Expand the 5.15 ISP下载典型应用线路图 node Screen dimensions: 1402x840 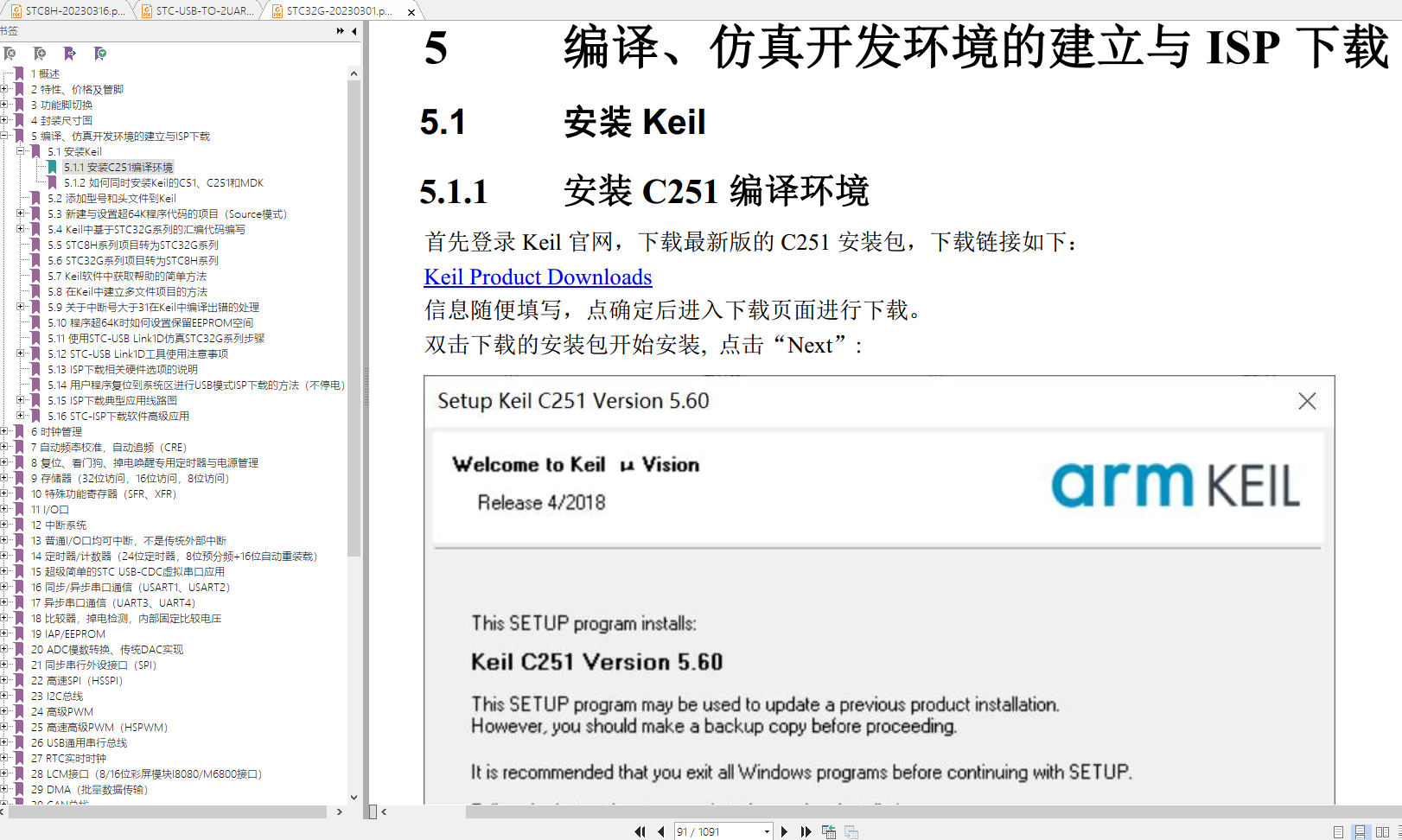point(21,400)
